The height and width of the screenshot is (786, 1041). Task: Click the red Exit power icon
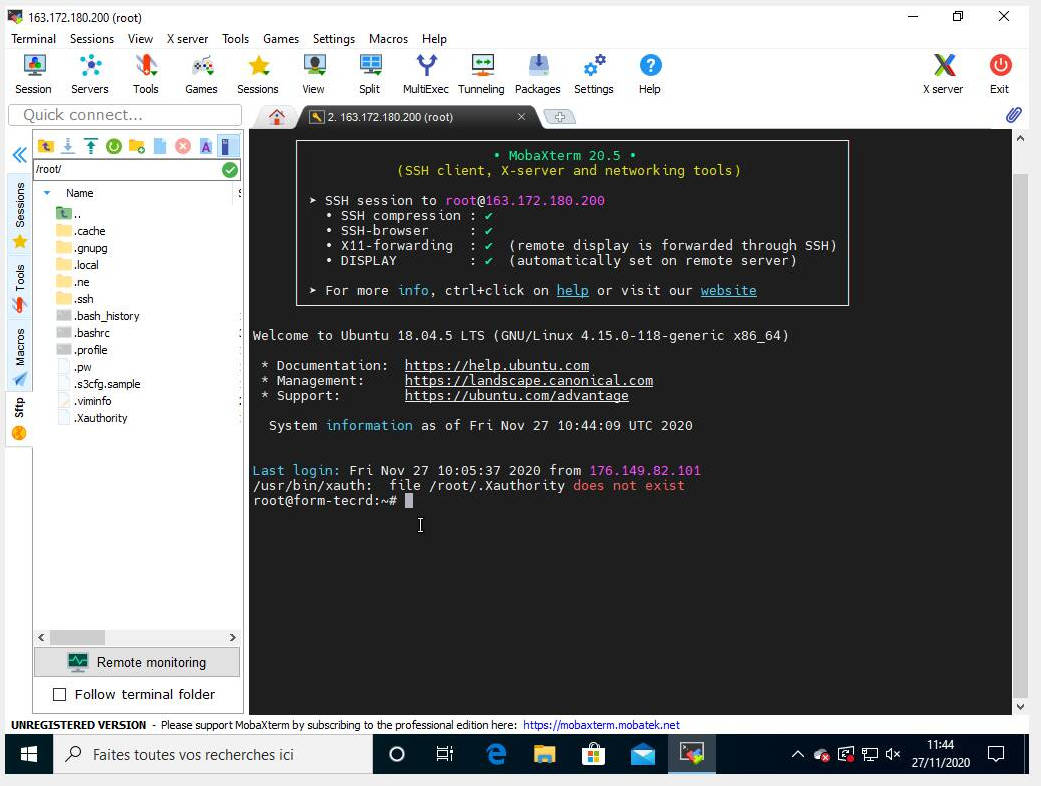point(1000,74)
